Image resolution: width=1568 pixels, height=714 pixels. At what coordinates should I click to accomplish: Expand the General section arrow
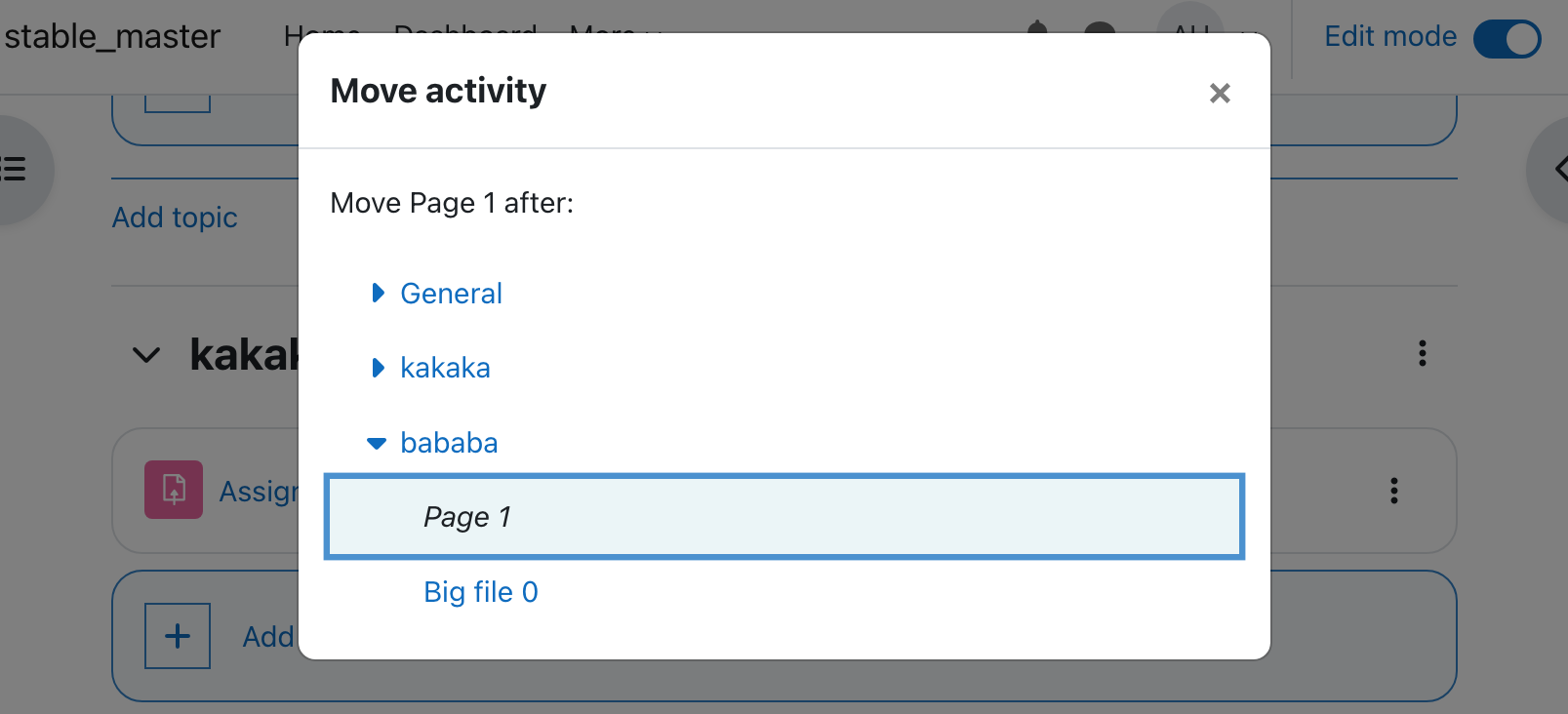click(378, 293)
